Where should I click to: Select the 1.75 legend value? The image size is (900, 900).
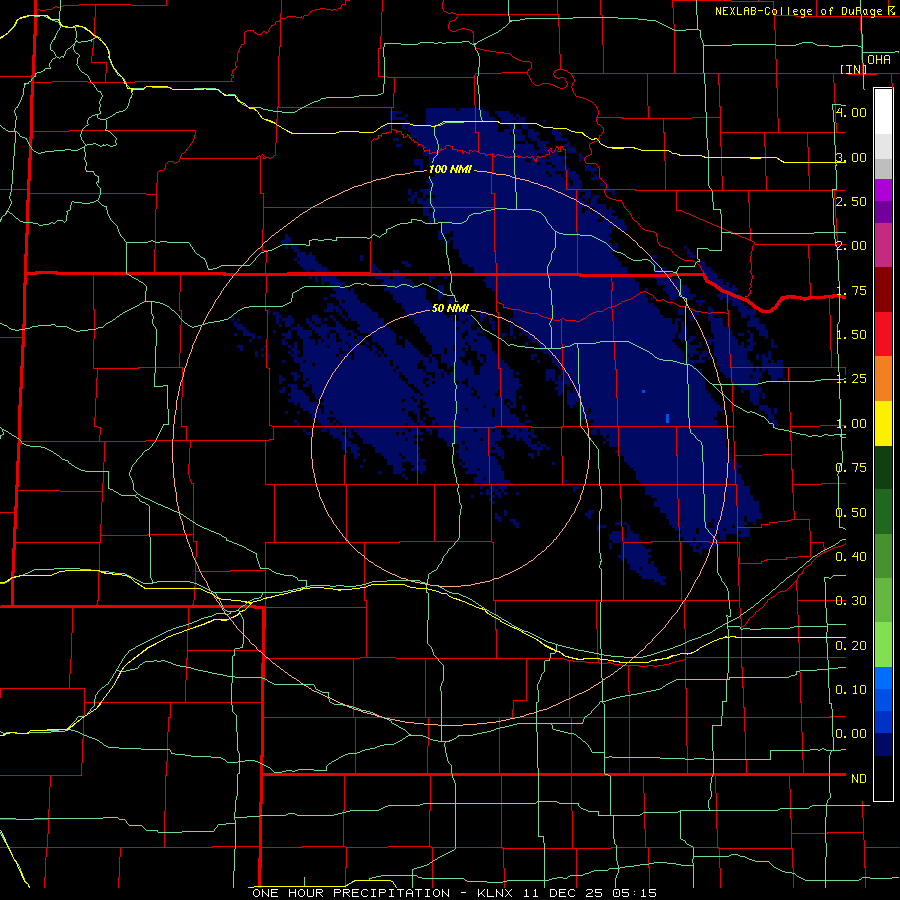click(x=851, y=290)
